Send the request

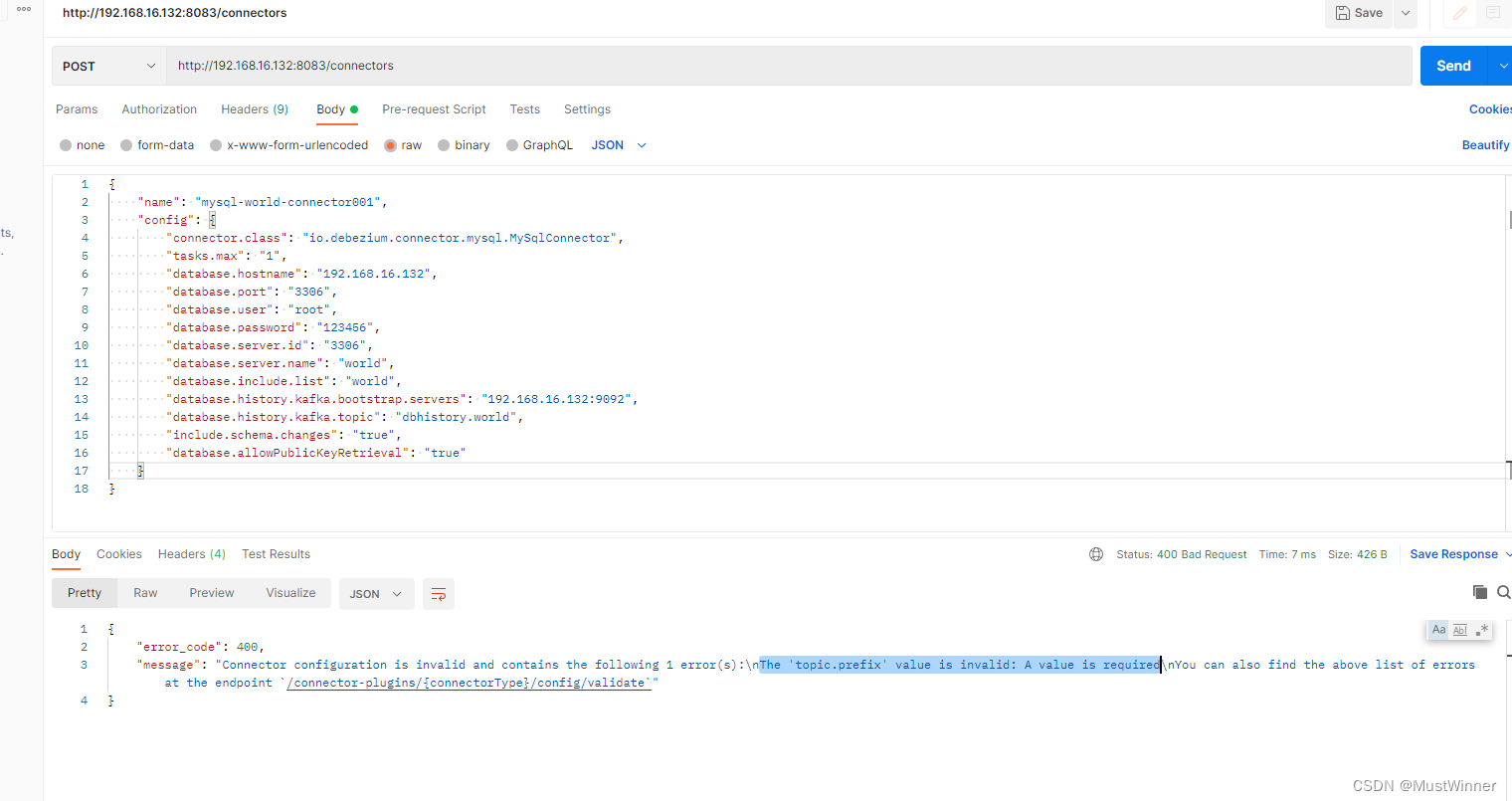1453,66
